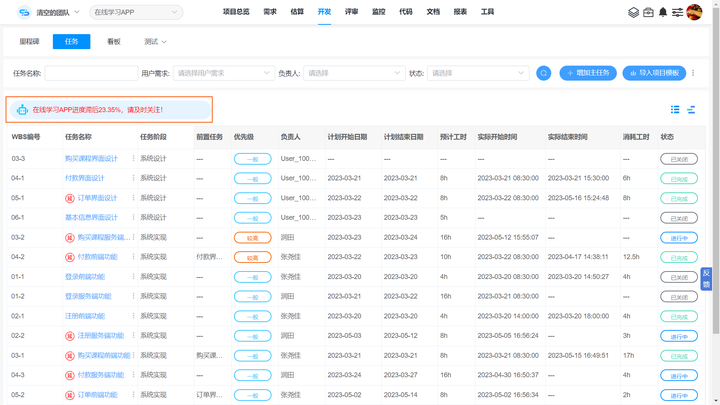Image resolution: width=720 pixels, height=405 pixels.
Task: Open row menu dots for 登录前端功能
Action: point(133,276)
